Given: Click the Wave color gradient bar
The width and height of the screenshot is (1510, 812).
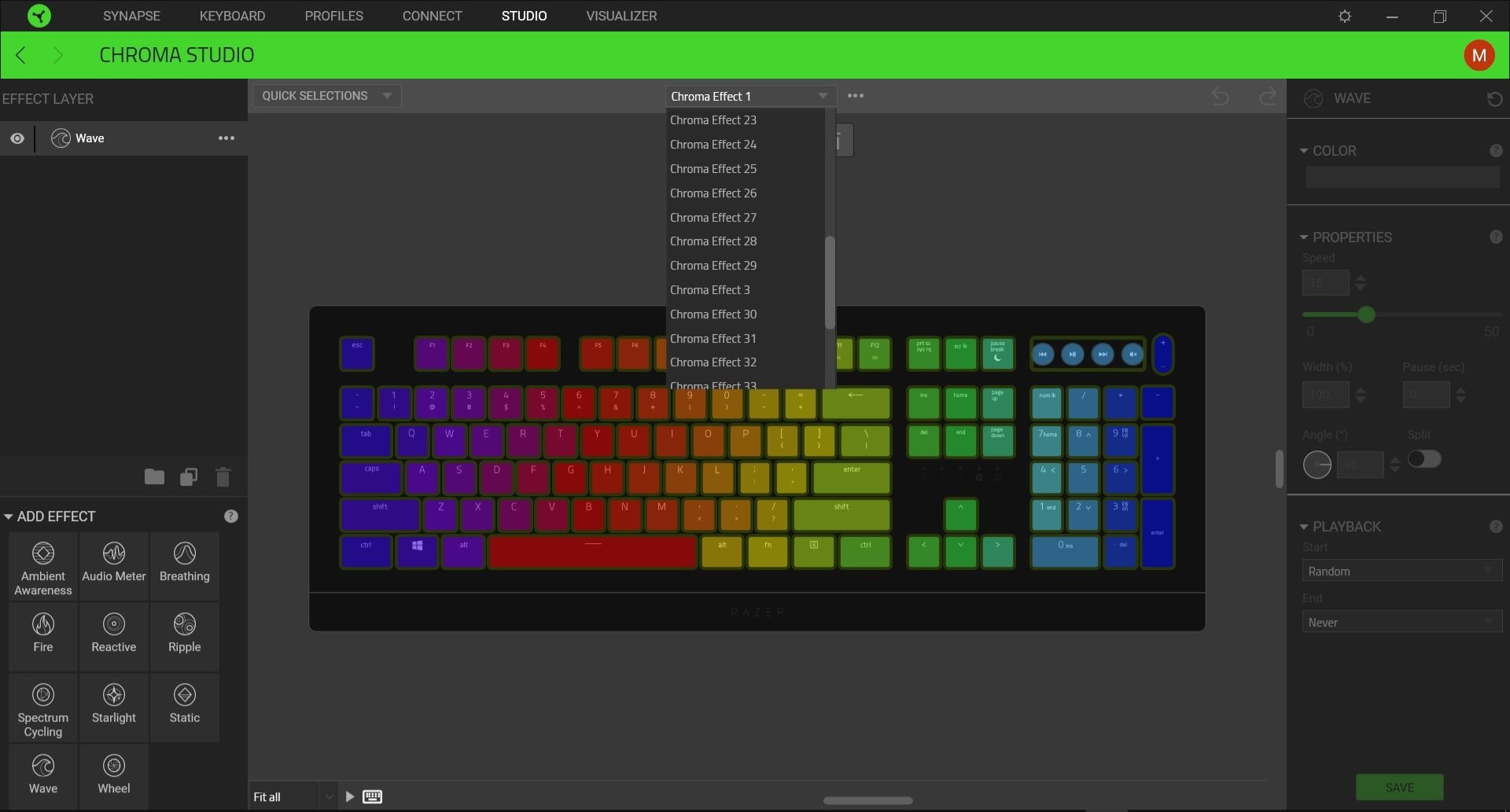Looking at the screenshot, I should 1402,178.
